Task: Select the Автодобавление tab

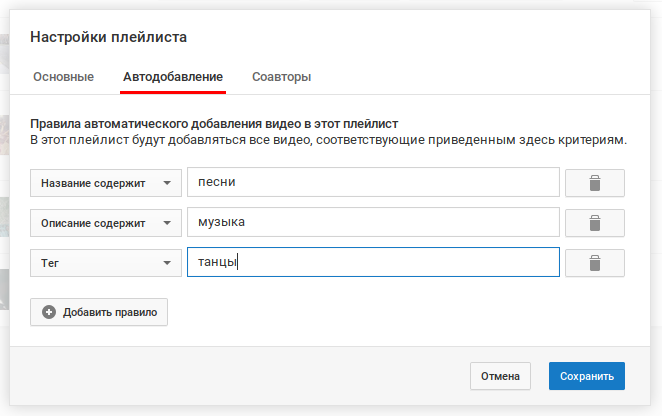Action: pyautogui.click(x=173, y=77)
